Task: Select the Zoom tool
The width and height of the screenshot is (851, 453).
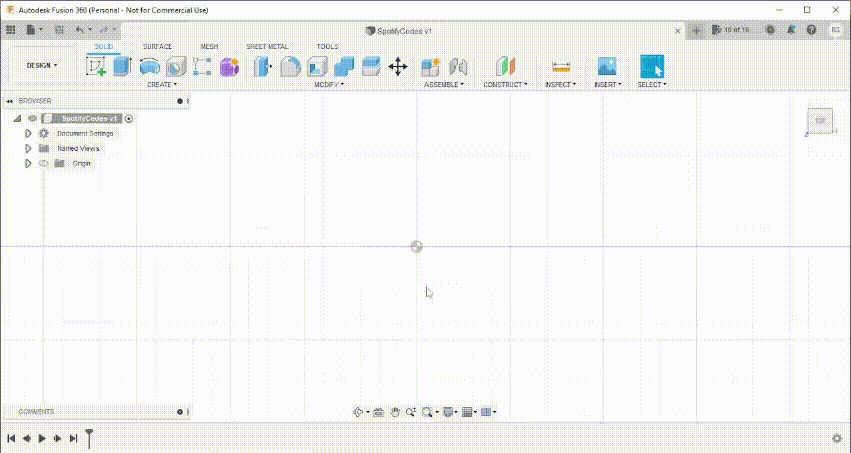Action: (411, 412)
